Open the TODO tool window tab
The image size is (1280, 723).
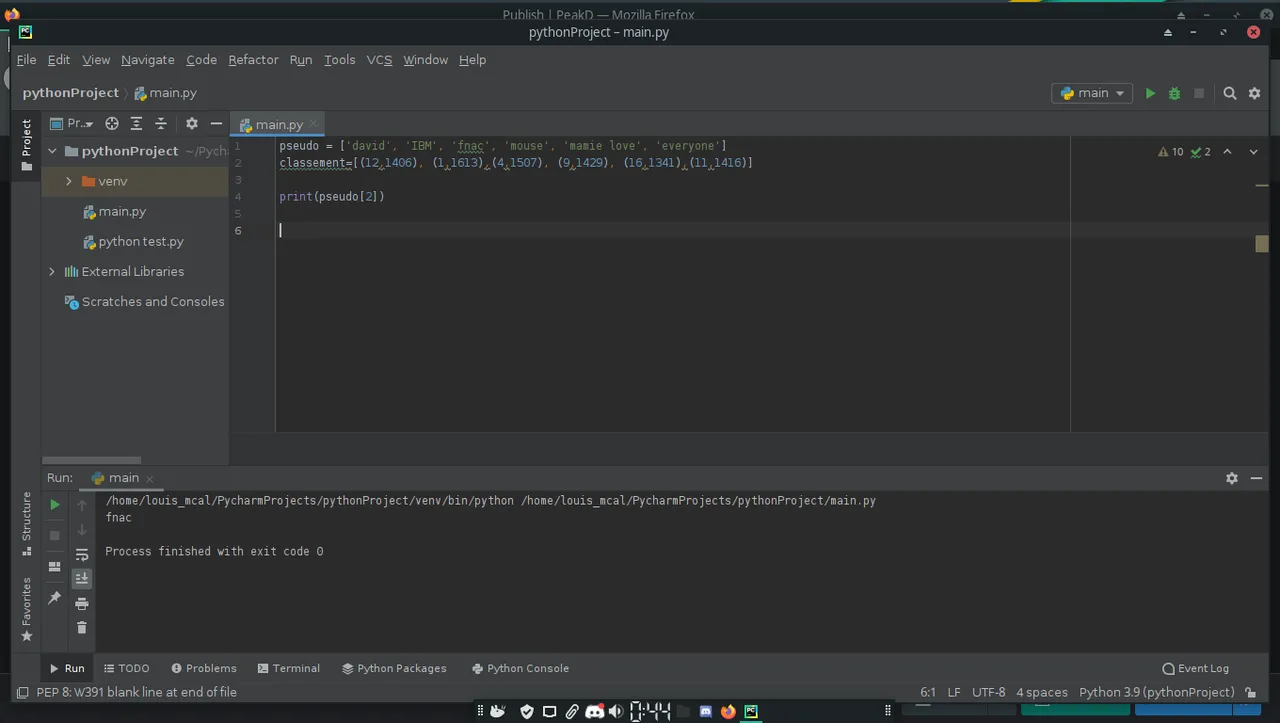126,668
